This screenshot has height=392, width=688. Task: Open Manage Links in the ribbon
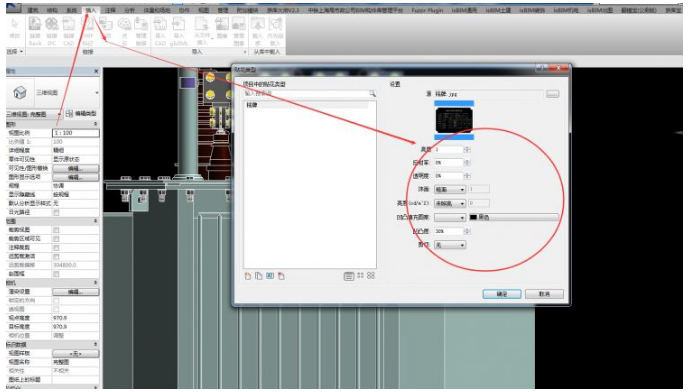(x=141, y=25)
